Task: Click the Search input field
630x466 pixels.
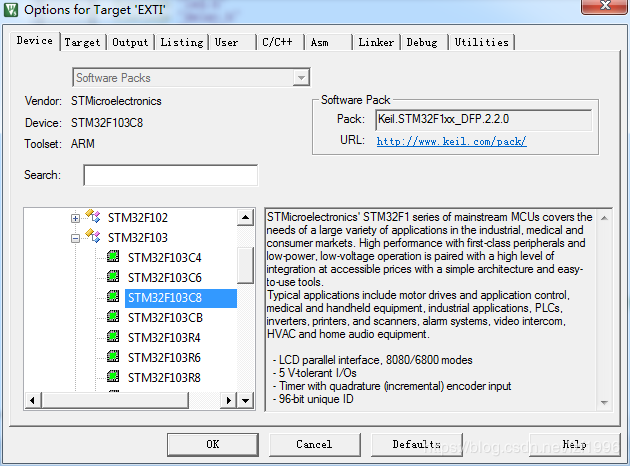Action: 171,175
